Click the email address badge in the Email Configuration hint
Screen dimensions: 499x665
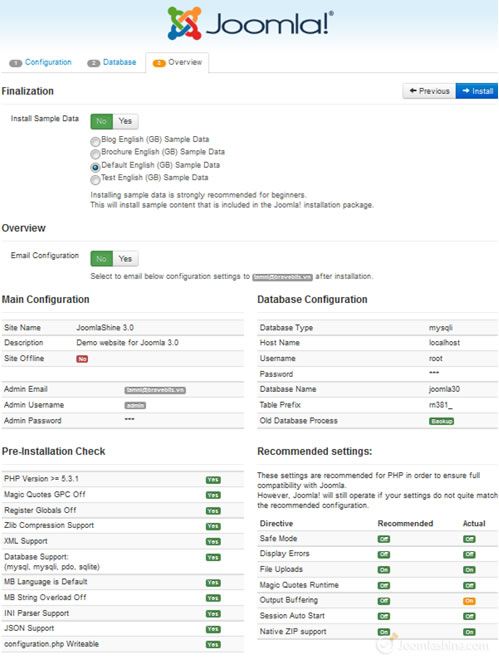[x=282, y=277]
